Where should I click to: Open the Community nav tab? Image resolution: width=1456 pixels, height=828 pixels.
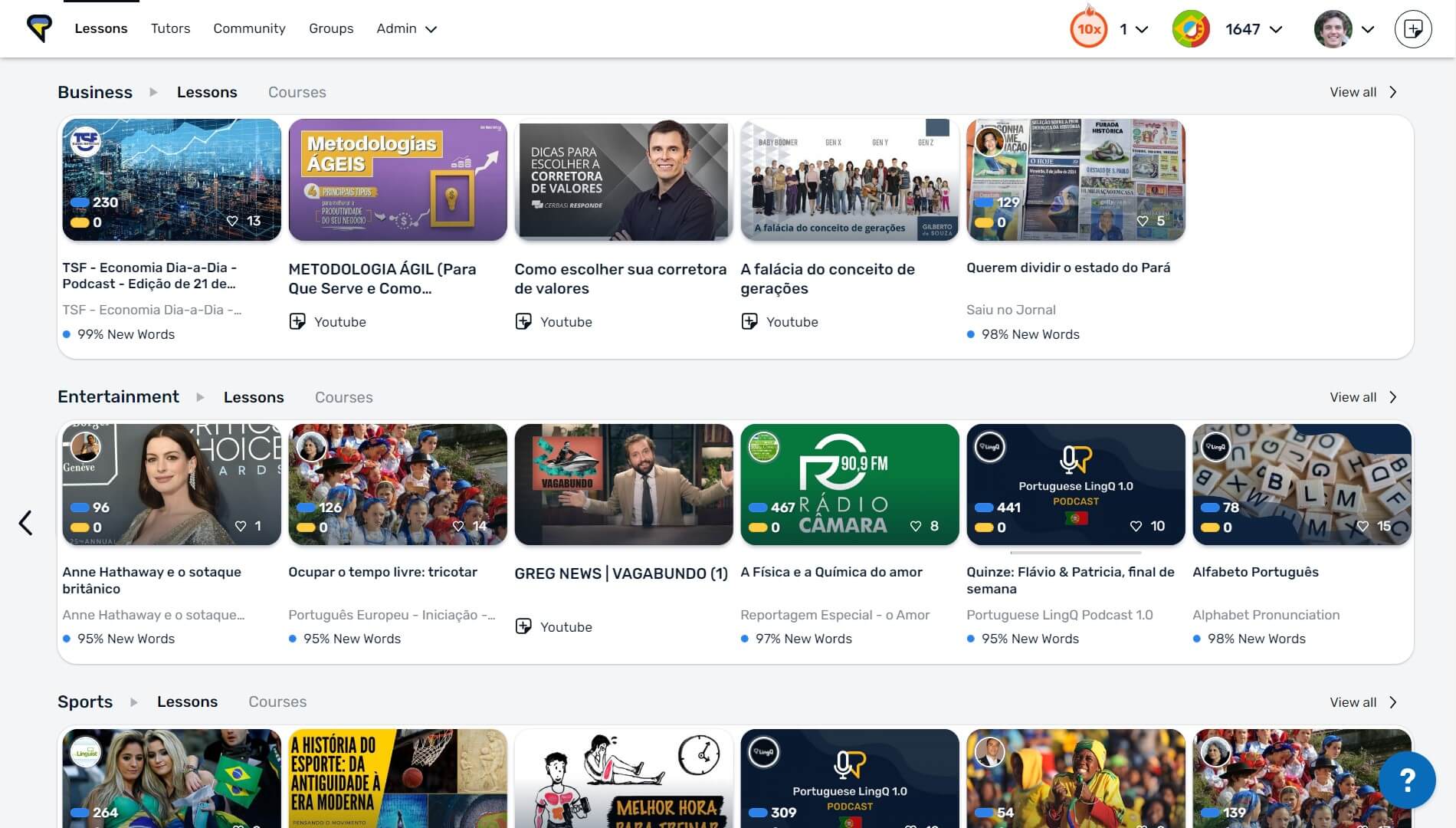(x=249, y=28)
